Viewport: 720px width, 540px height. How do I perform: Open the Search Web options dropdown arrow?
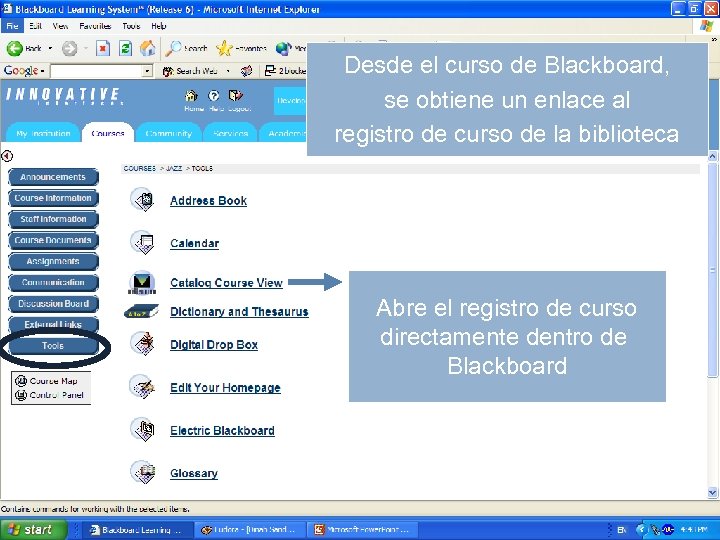(228, 71)
